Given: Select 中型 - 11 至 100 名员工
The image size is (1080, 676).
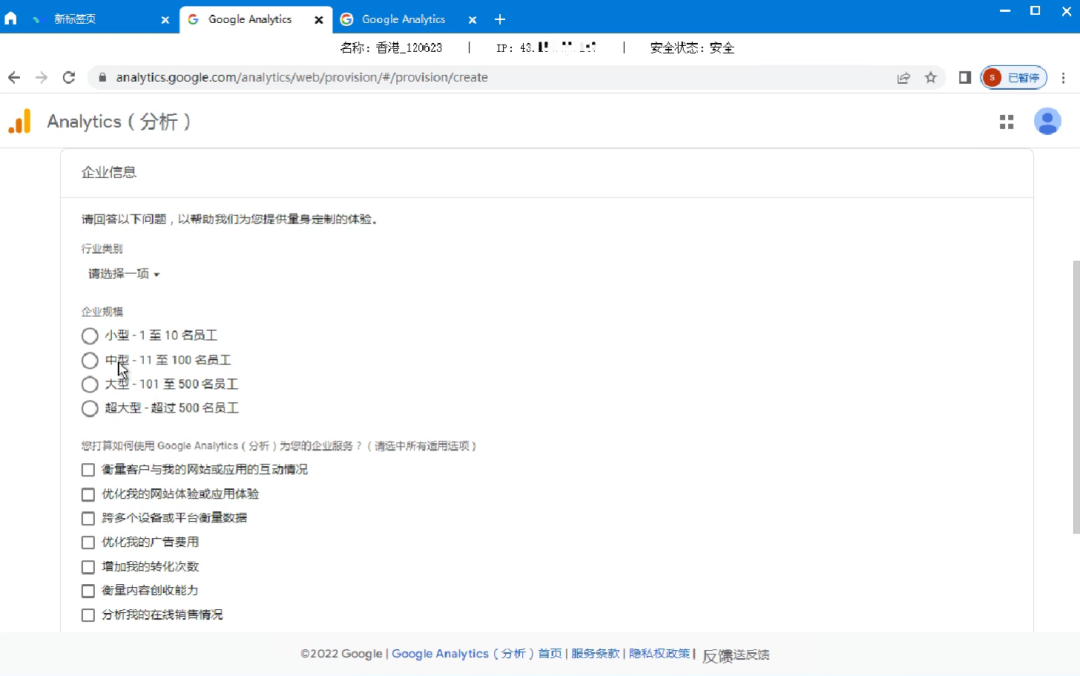Looking at the screenshot, I should [90, 360].
